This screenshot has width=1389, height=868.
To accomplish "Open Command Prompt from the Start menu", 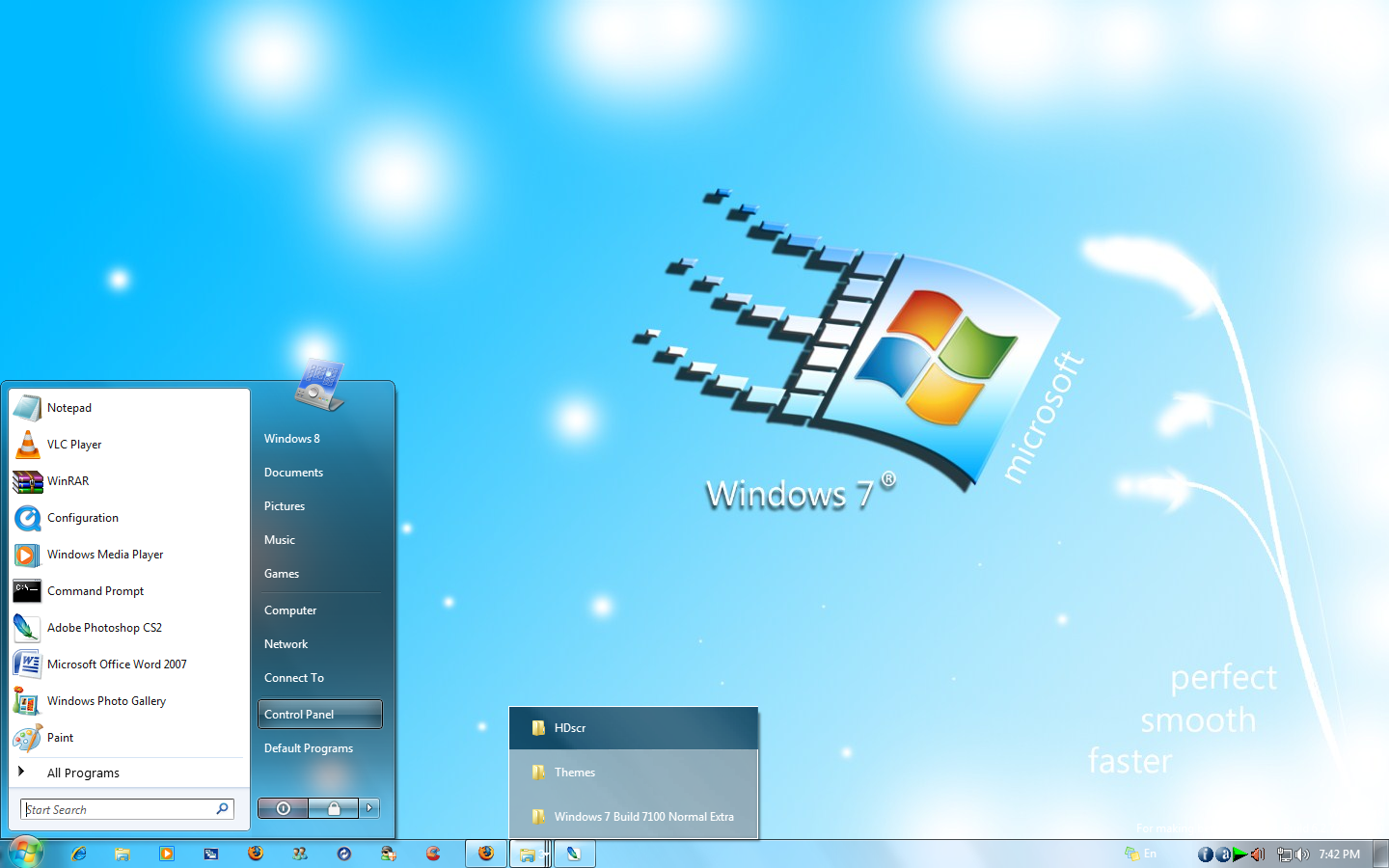I will coord(129,591).
